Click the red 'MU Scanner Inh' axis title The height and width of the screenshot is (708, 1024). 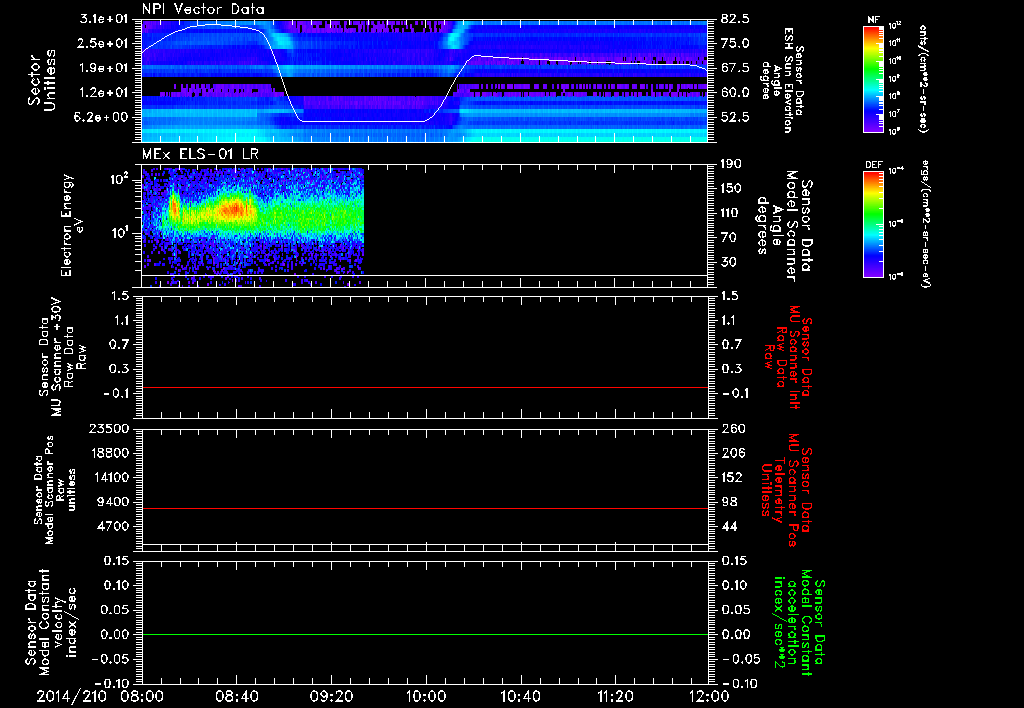(x=788, y=357)
